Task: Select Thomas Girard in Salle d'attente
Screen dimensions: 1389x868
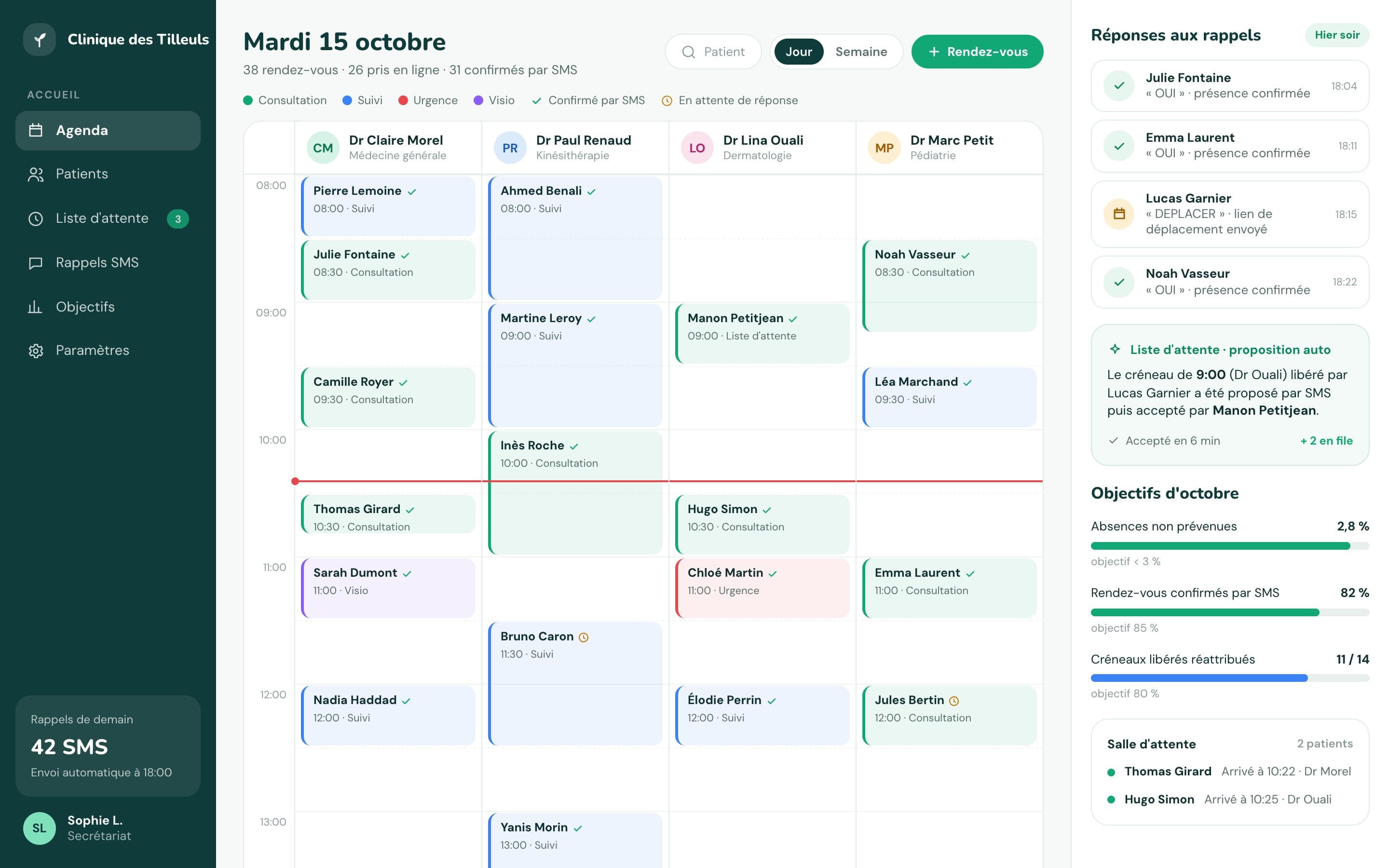Action: [1229, 772]
